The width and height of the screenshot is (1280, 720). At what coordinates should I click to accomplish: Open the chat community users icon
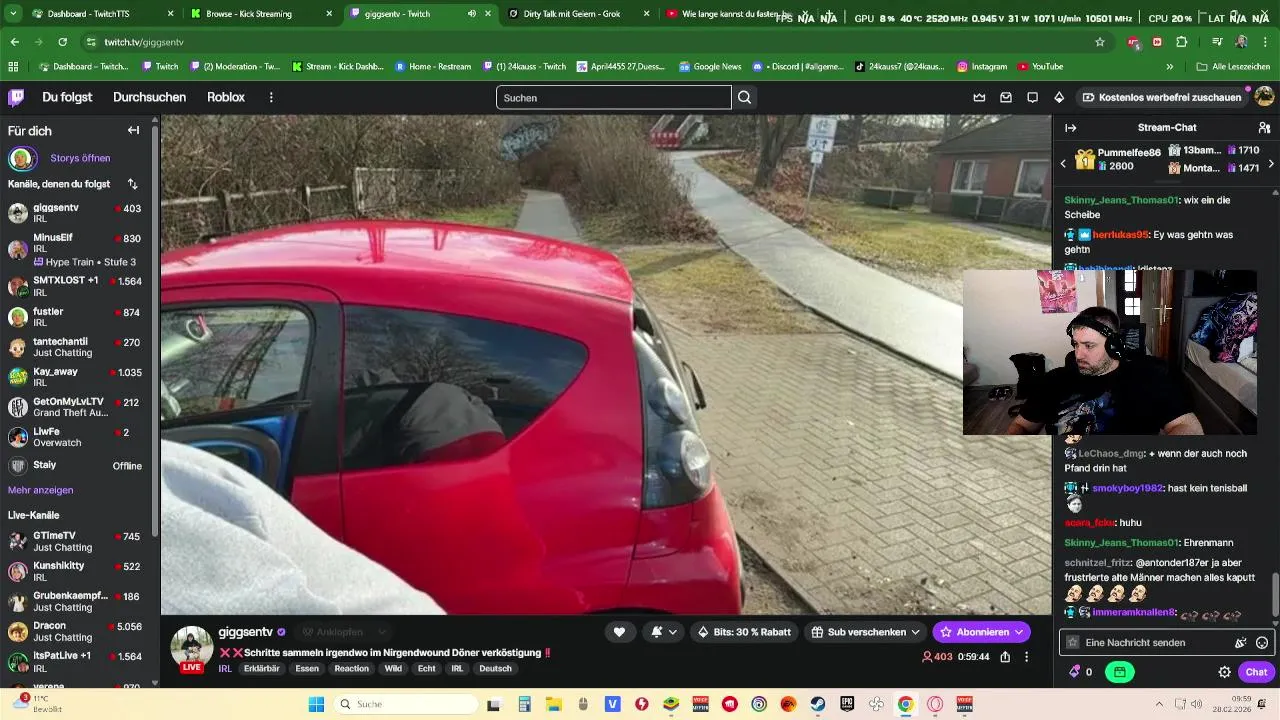[x=1264, y=127]
